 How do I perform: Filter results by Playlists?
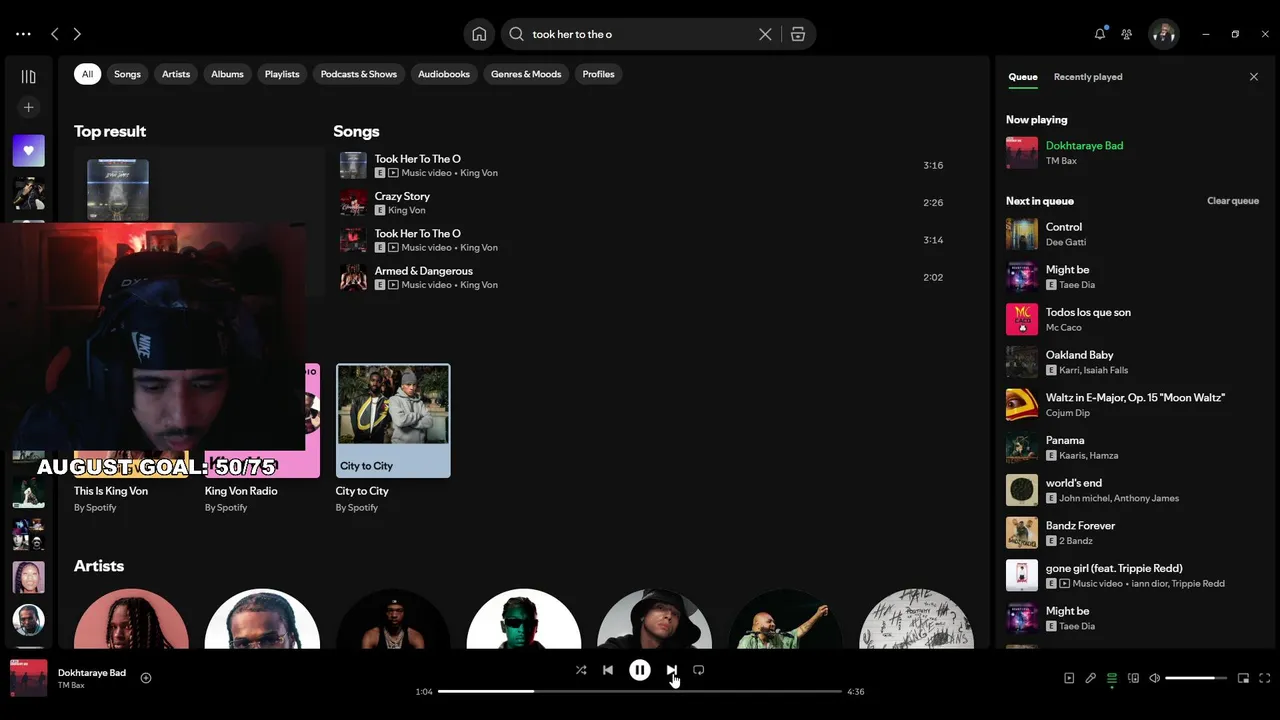pos(282,74)
